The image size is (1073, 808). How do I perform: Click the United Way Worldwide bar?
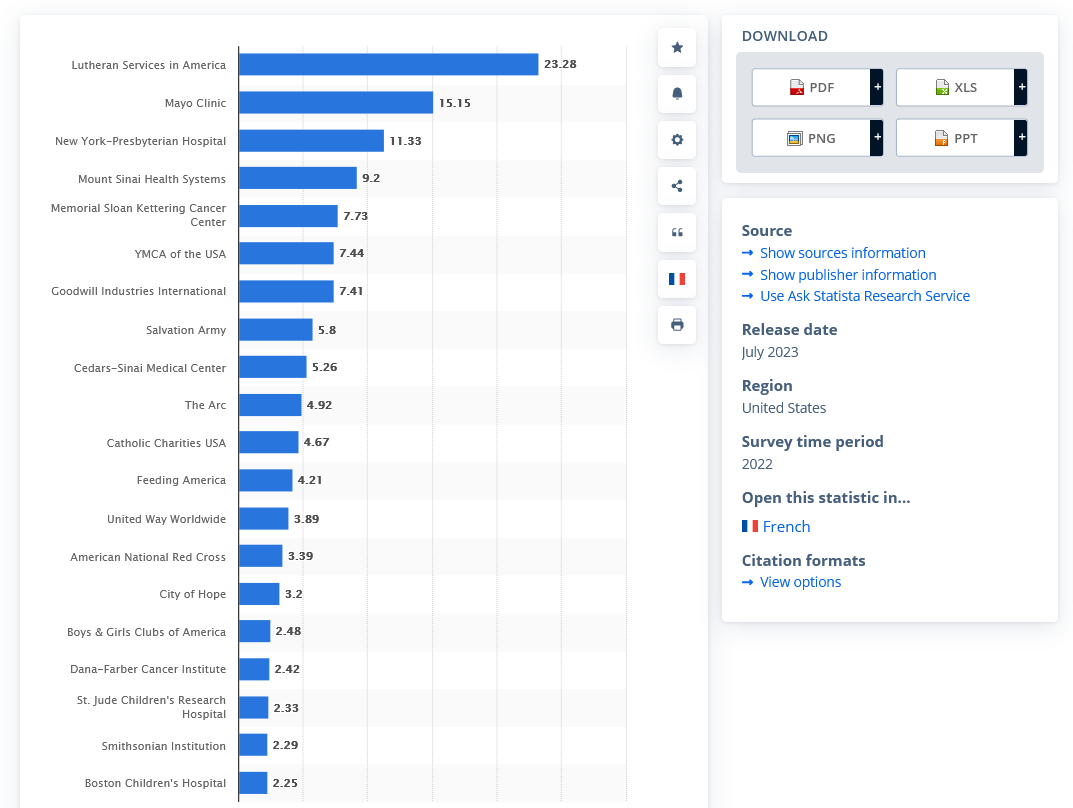tap(263, 519)
